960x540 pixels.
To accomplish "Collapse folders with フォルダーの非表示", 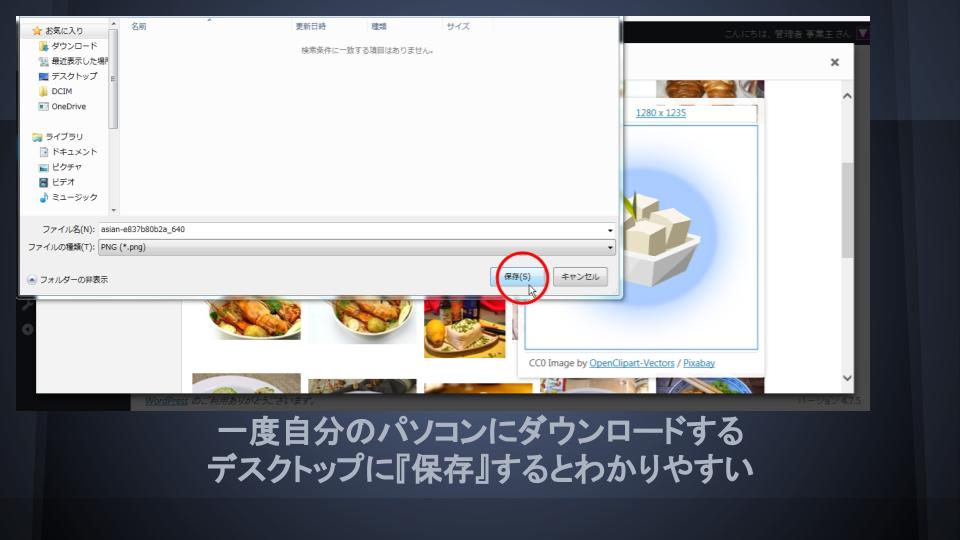I will [68, 280].
